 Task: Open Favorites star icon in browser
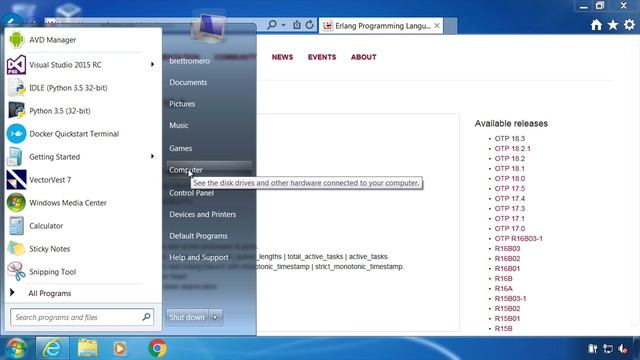pyautogui.click(x=613, y=25)
